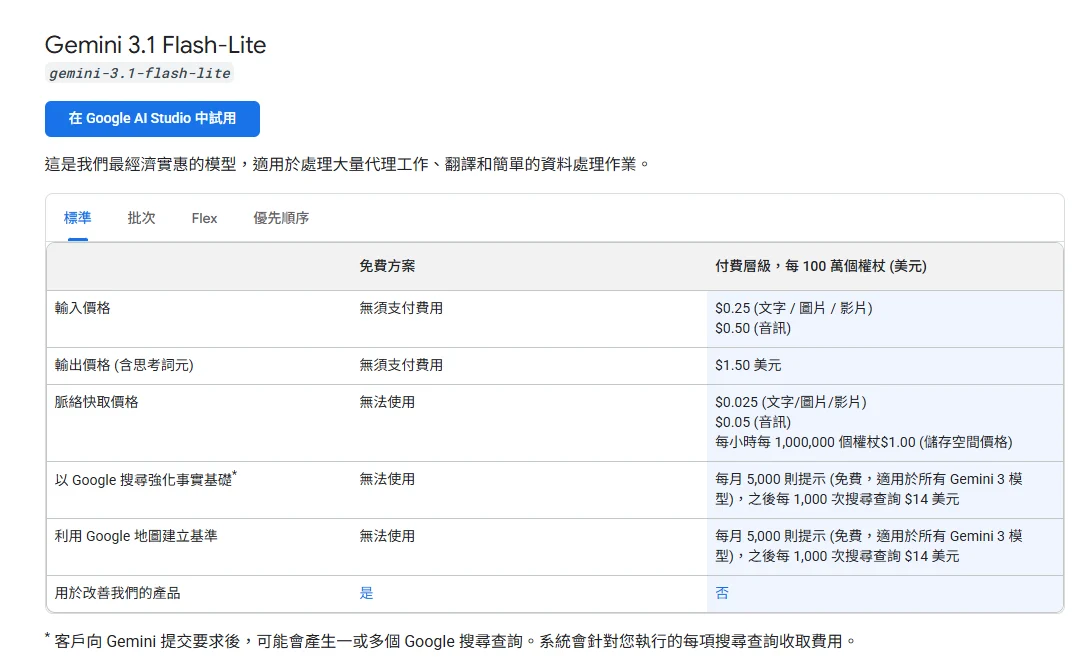This screenshot has height=672, width=1082.
Task: Click the $0.025 (文字/圖片/影片) cache price
Action: coord(791,402)
